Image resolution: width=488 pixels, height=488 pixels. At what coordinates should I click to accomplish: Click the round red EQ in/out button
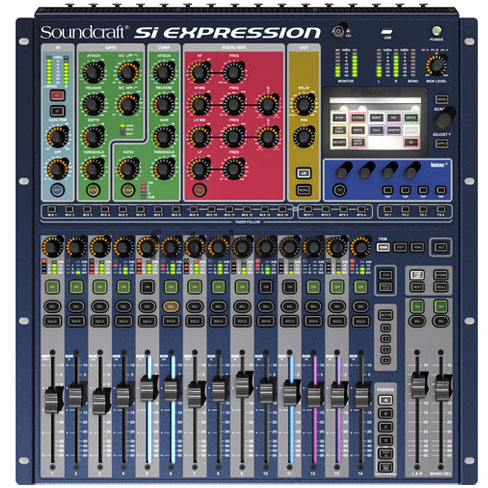coord(199,190)
